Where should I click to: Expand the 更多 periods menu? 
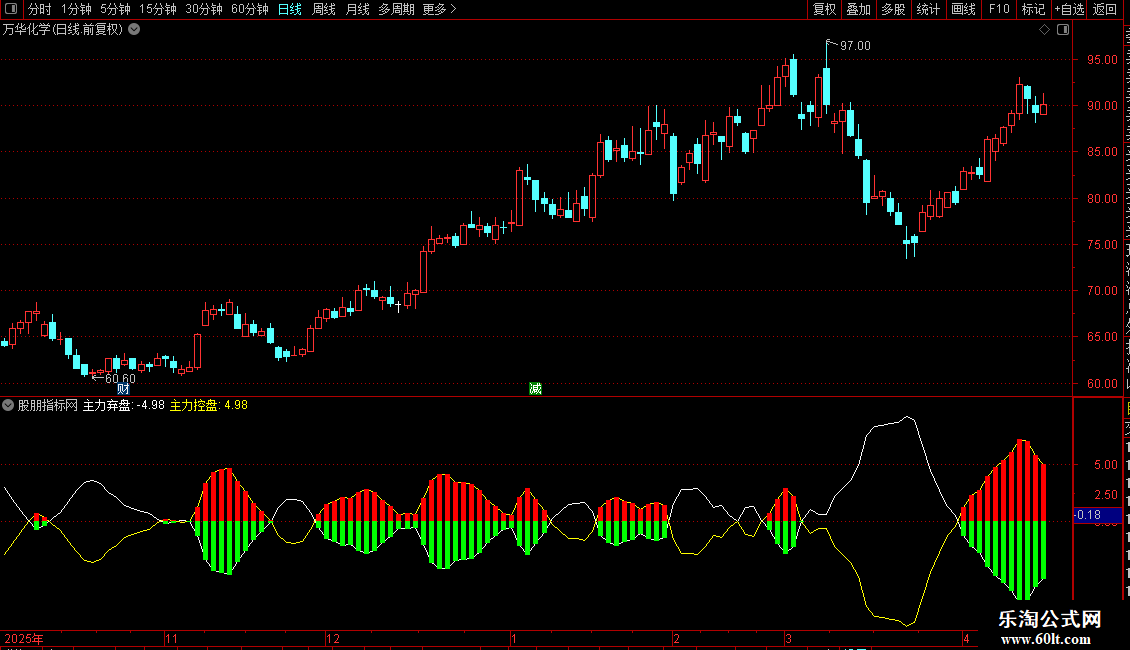coord(439,9)
